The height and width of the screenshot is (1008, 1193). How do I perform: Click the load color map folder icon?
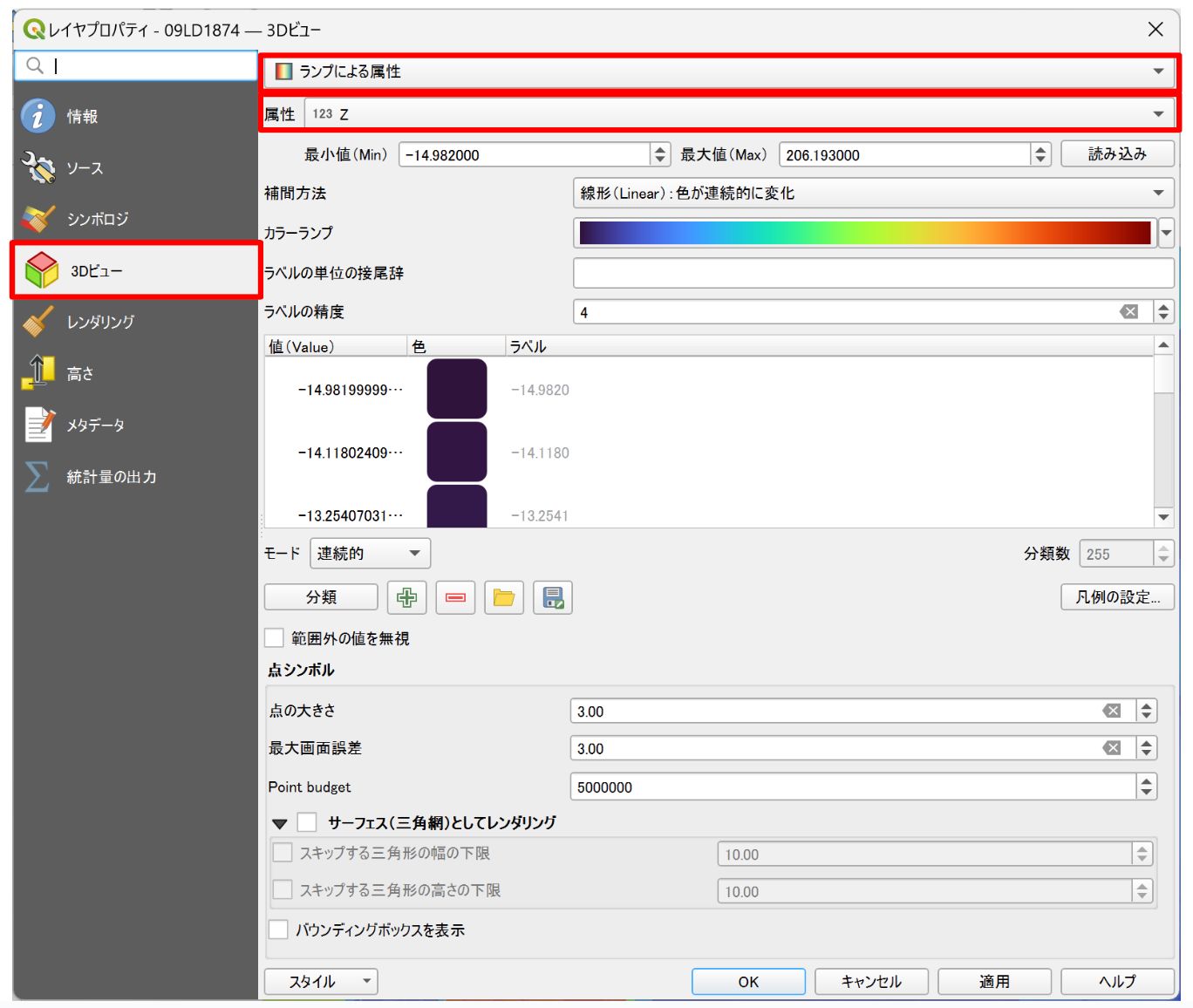tap(504, 597)
